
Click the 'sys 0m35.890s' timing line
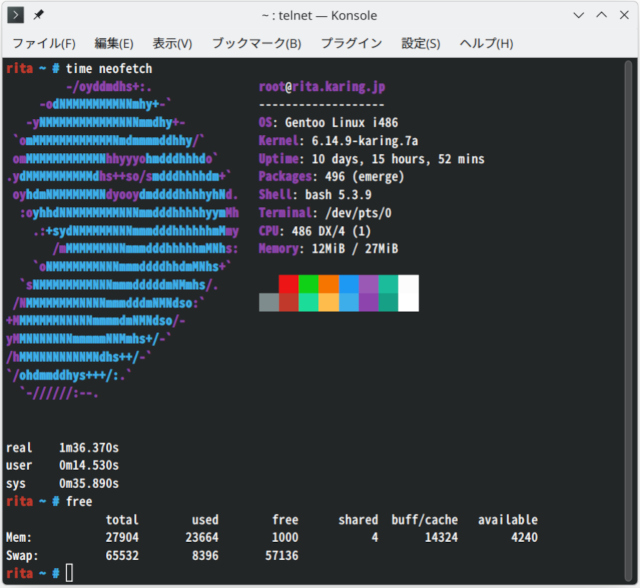click(x=62, y=484)
